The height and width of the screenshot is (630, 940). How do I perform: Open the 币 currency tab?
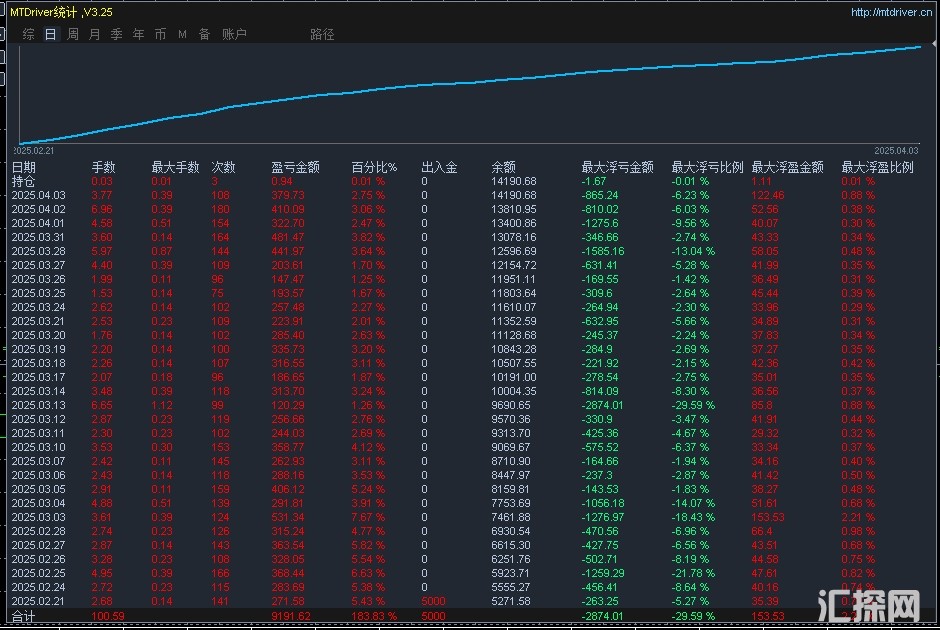(160, 34)
